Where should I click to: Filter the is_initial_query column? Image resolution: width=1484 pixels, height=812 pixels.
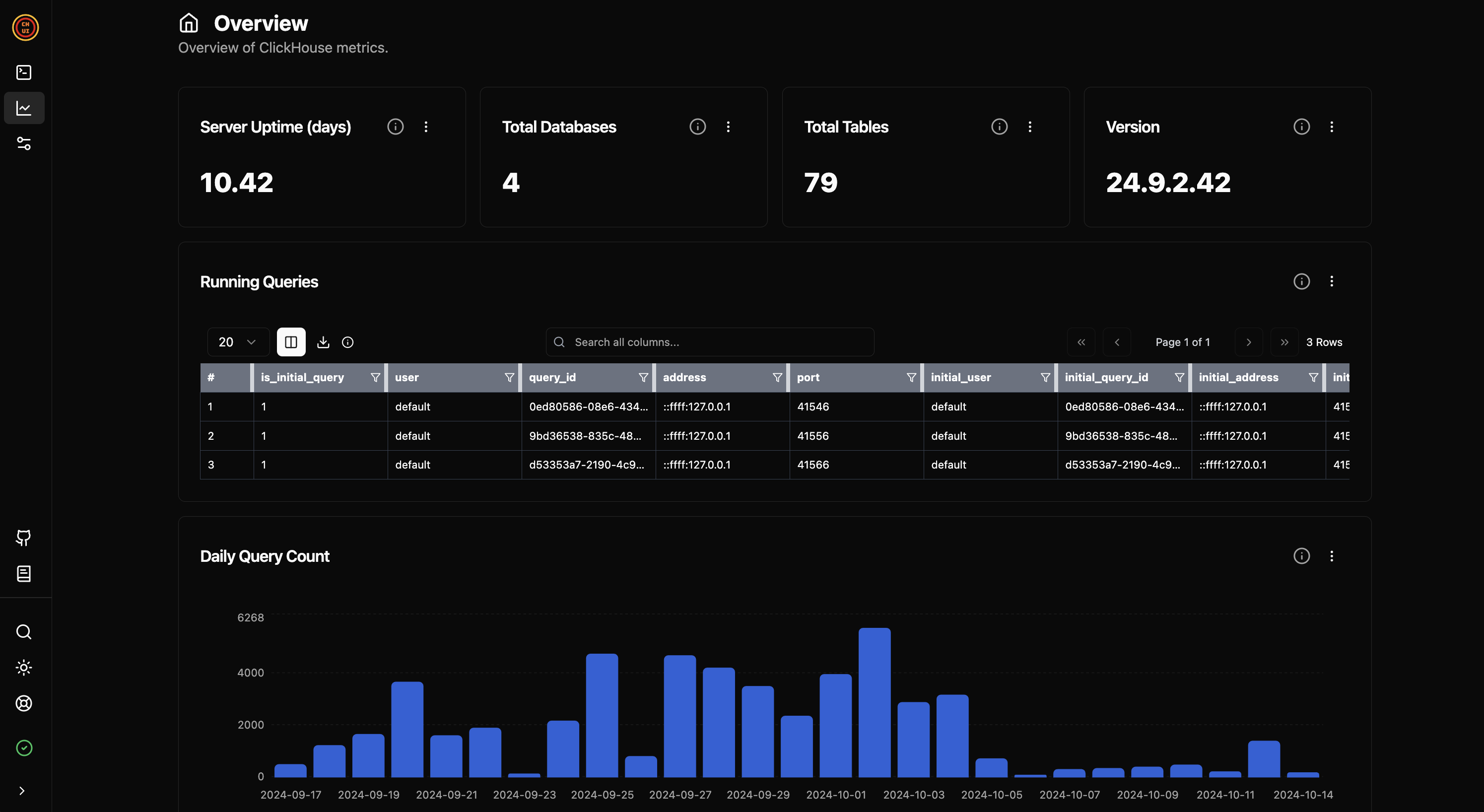[375, 378]
